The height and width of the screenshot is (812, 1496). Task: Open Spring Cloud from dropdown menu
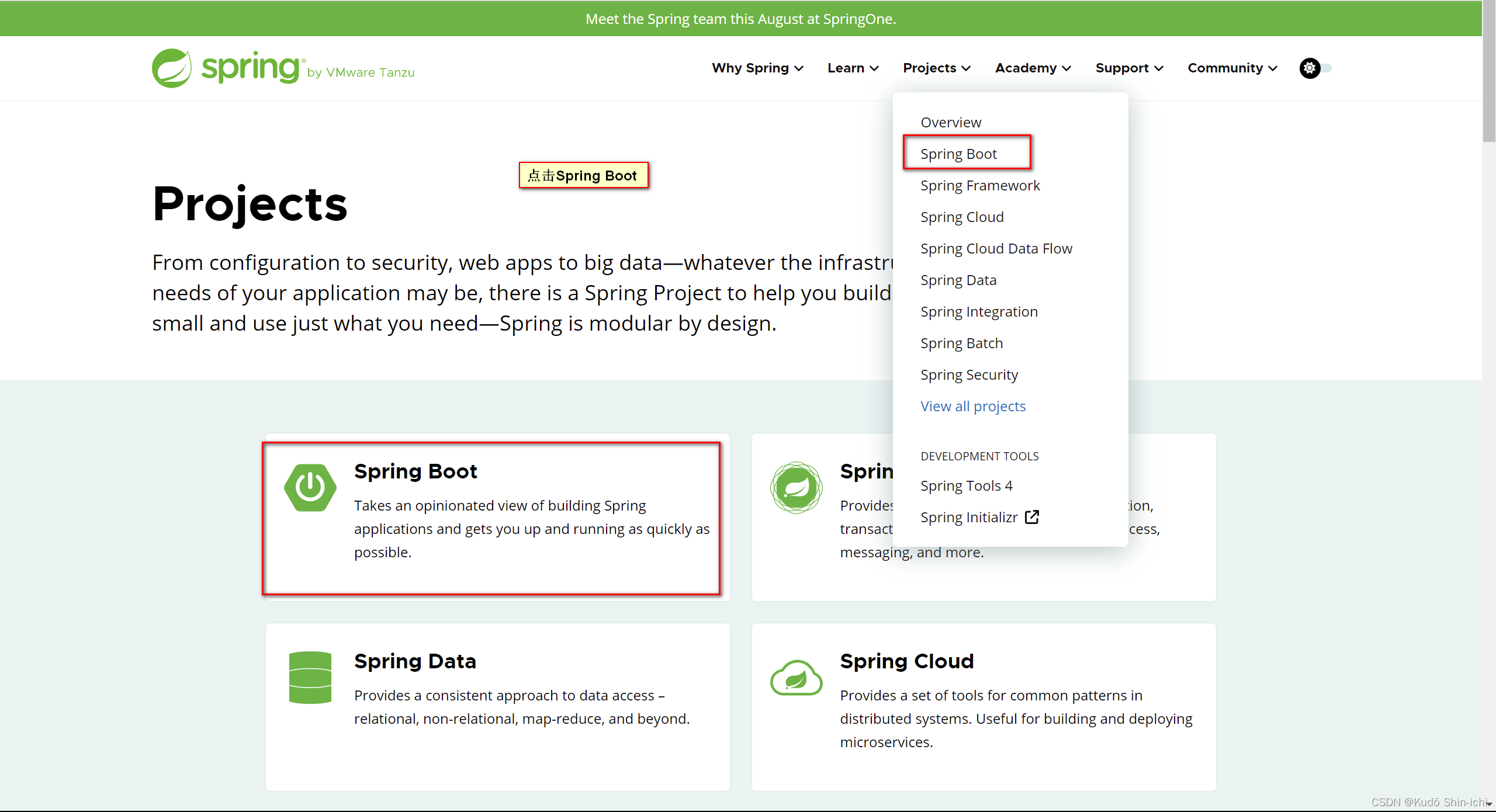[x=962, y=217]
